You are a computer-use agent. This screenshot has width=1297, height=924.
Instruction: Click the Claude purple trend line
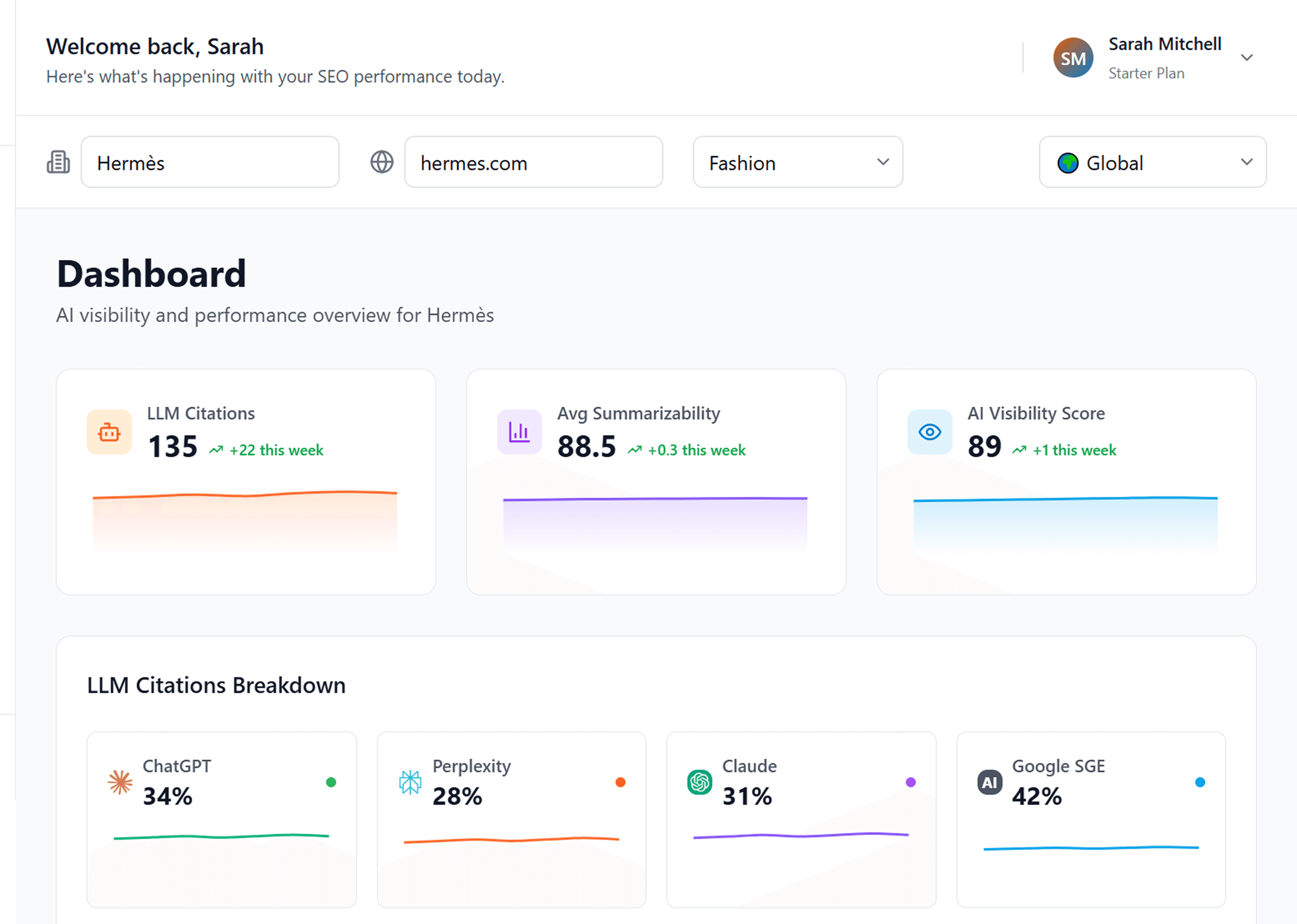pyautogui.click(x=801, y=835)
